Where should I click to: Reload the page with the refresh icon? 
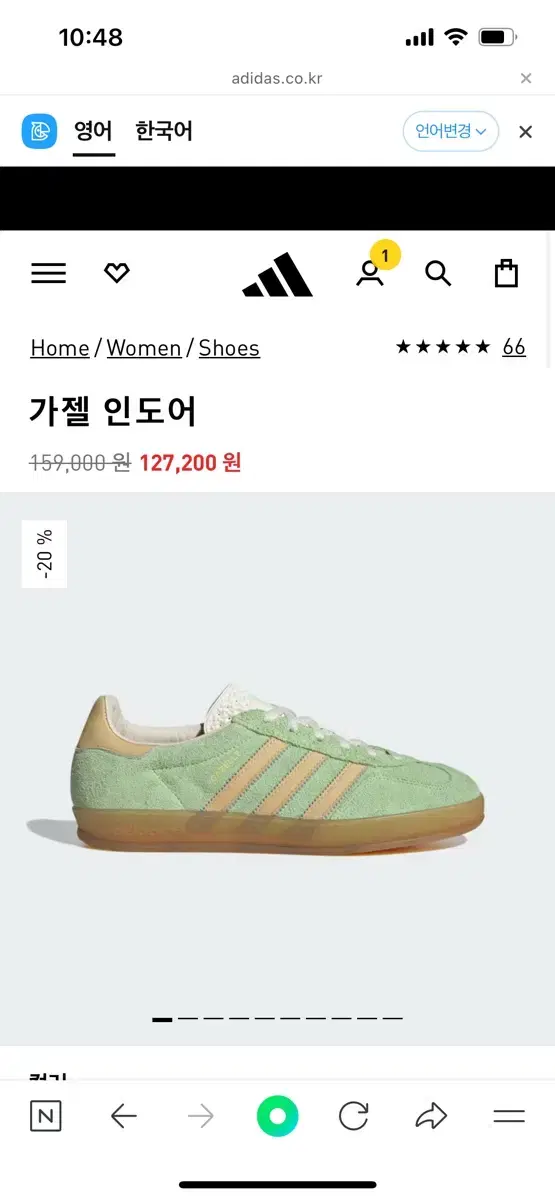click(x=353, y=1116)
